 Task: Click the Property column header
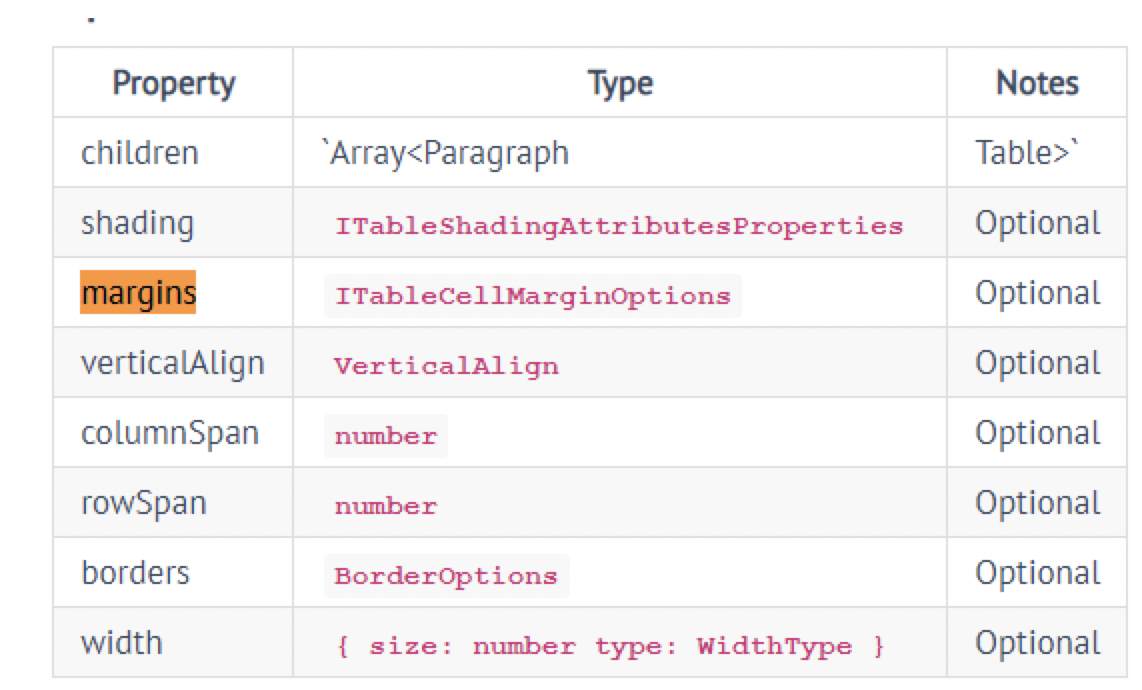(172, 84)
